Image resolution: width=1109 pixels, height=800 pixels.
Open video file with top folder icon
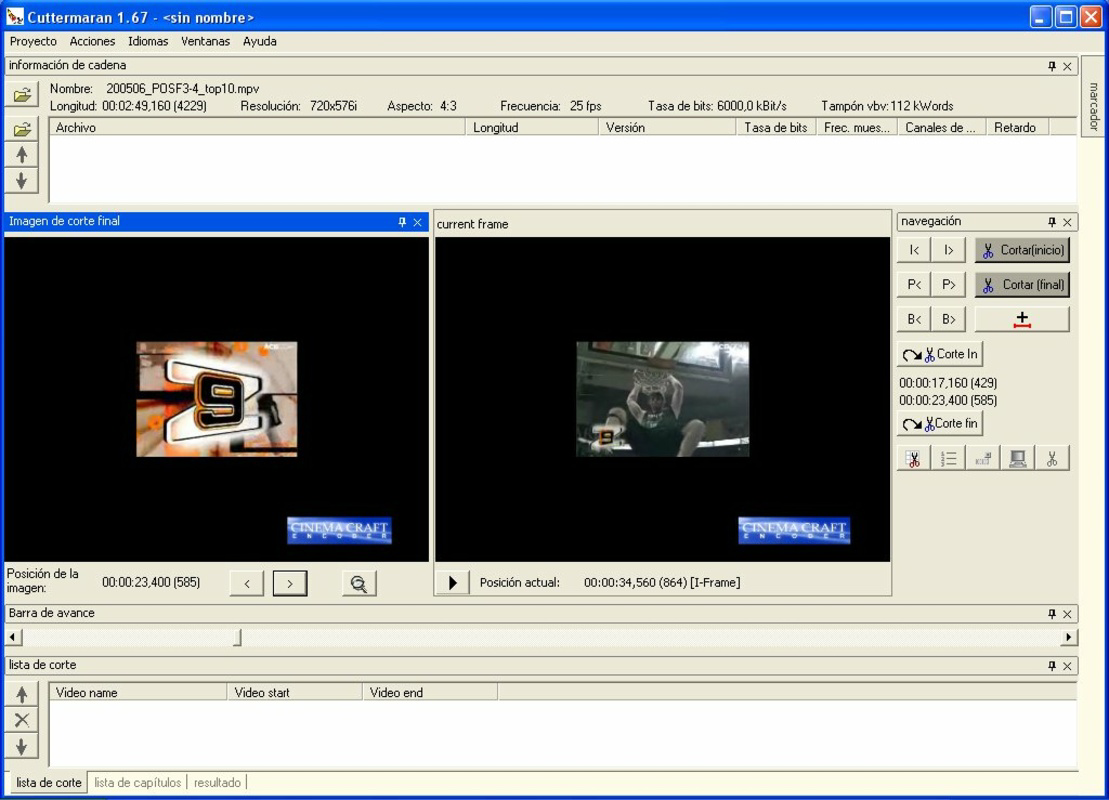pos(22,94)
